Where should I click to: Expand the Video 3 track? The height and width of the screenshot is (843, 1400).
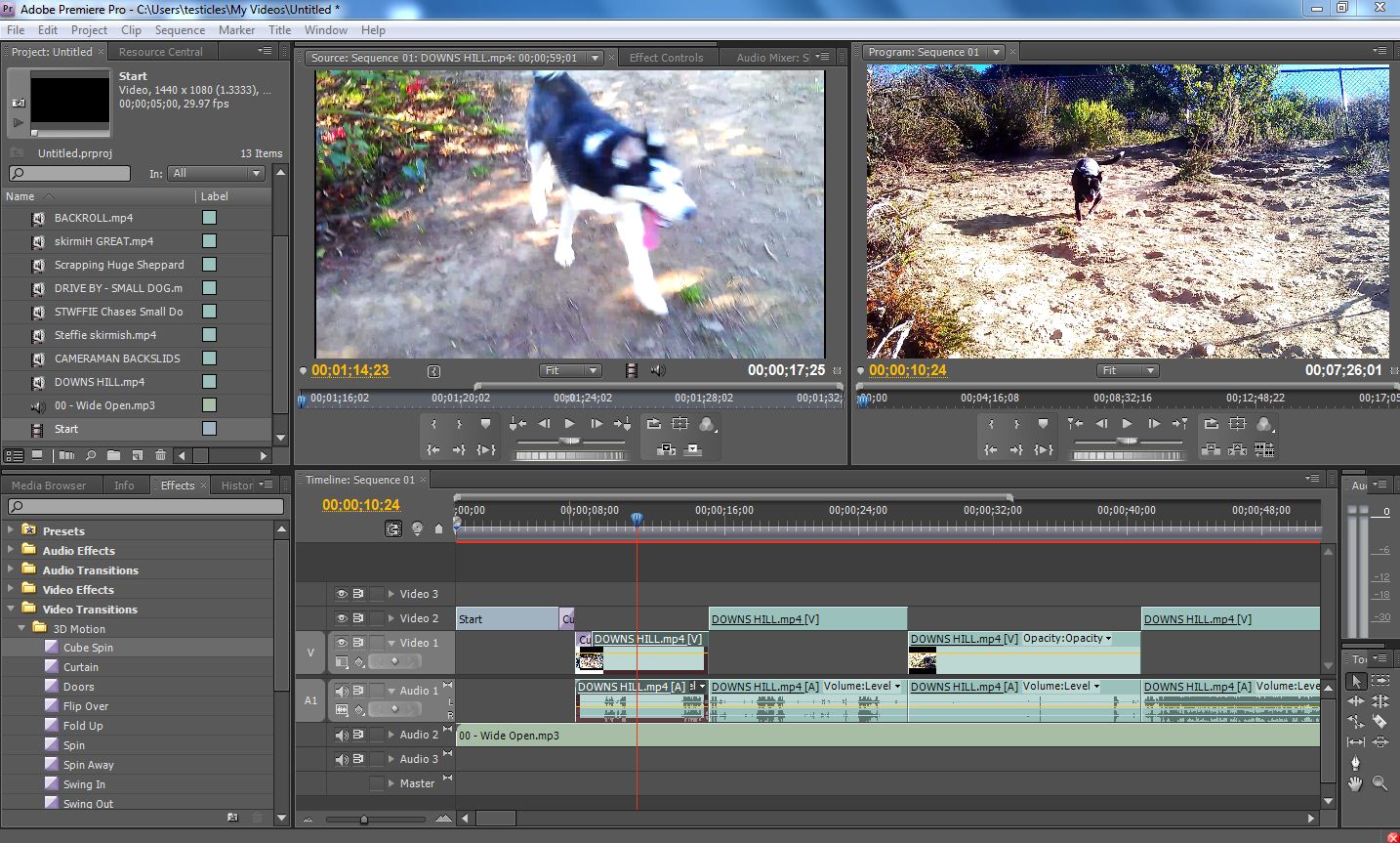click(x=391, y=594)
